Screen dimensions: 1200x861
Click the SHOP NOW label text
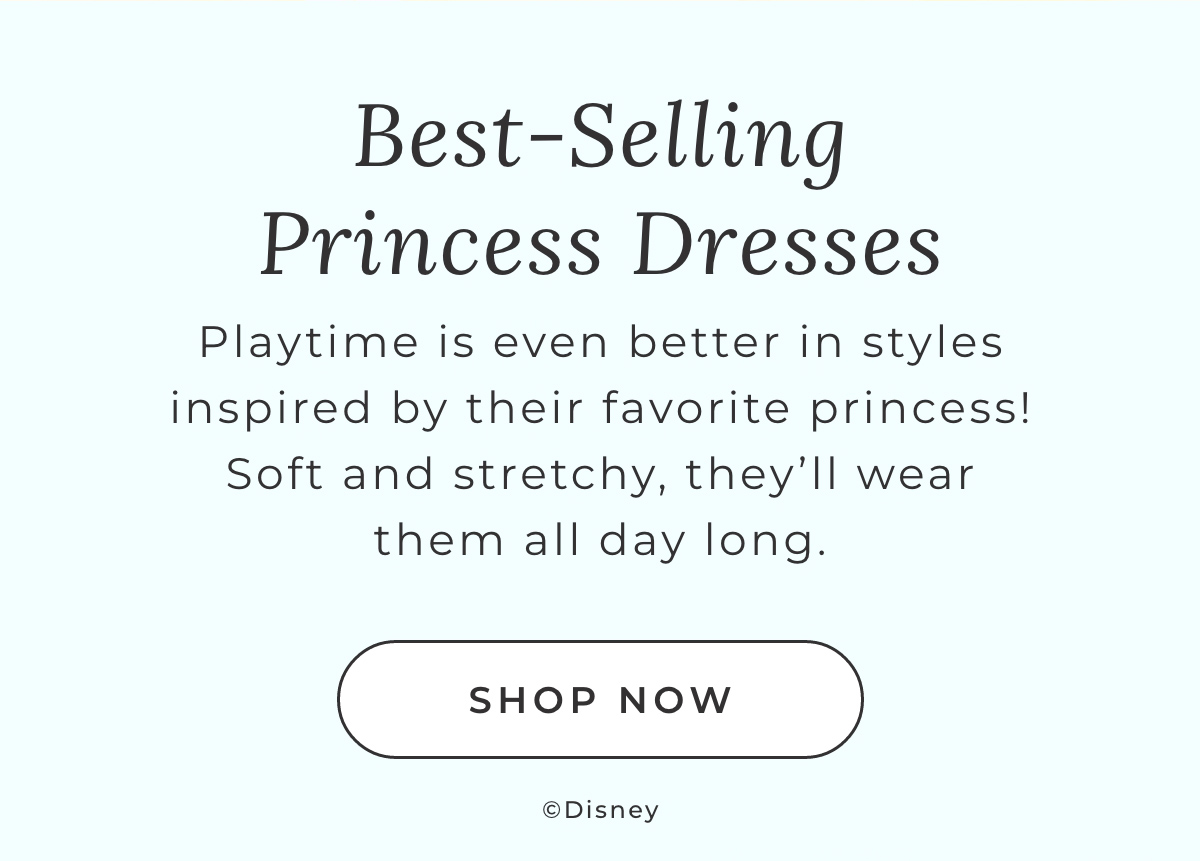(600, 699)
